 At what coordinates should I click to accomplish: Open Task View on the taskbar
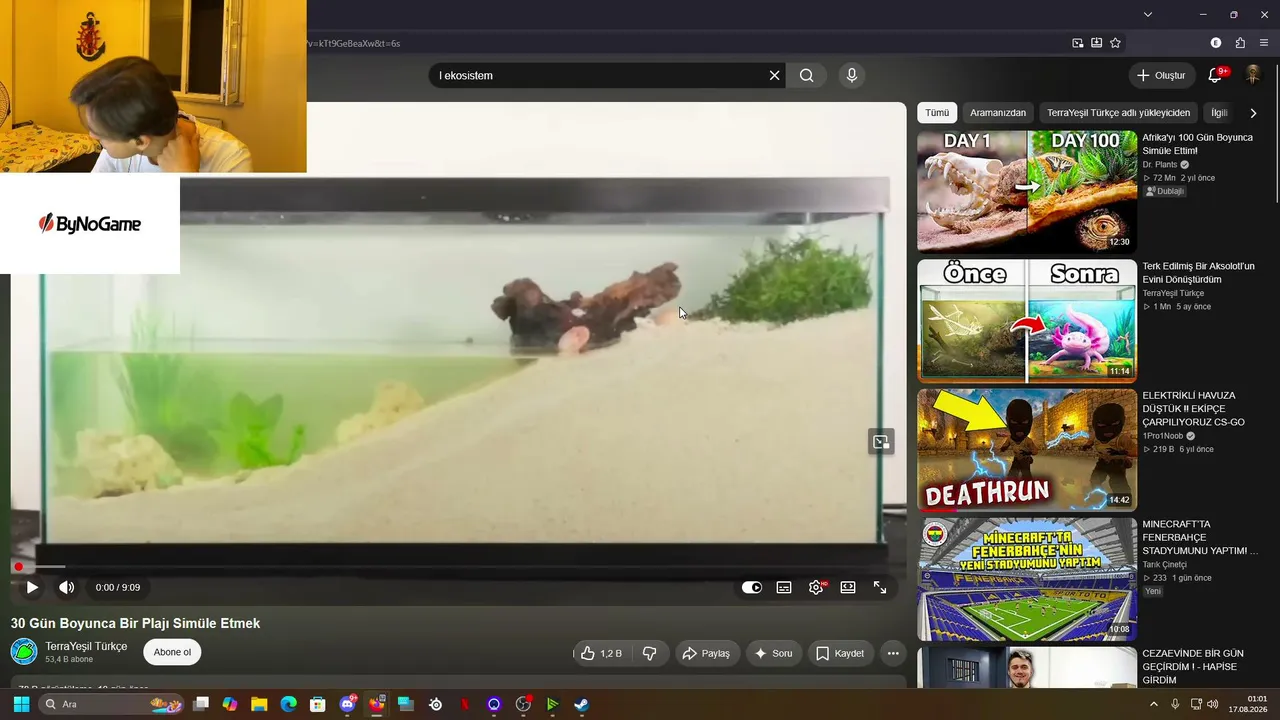(x=201, y=704)
